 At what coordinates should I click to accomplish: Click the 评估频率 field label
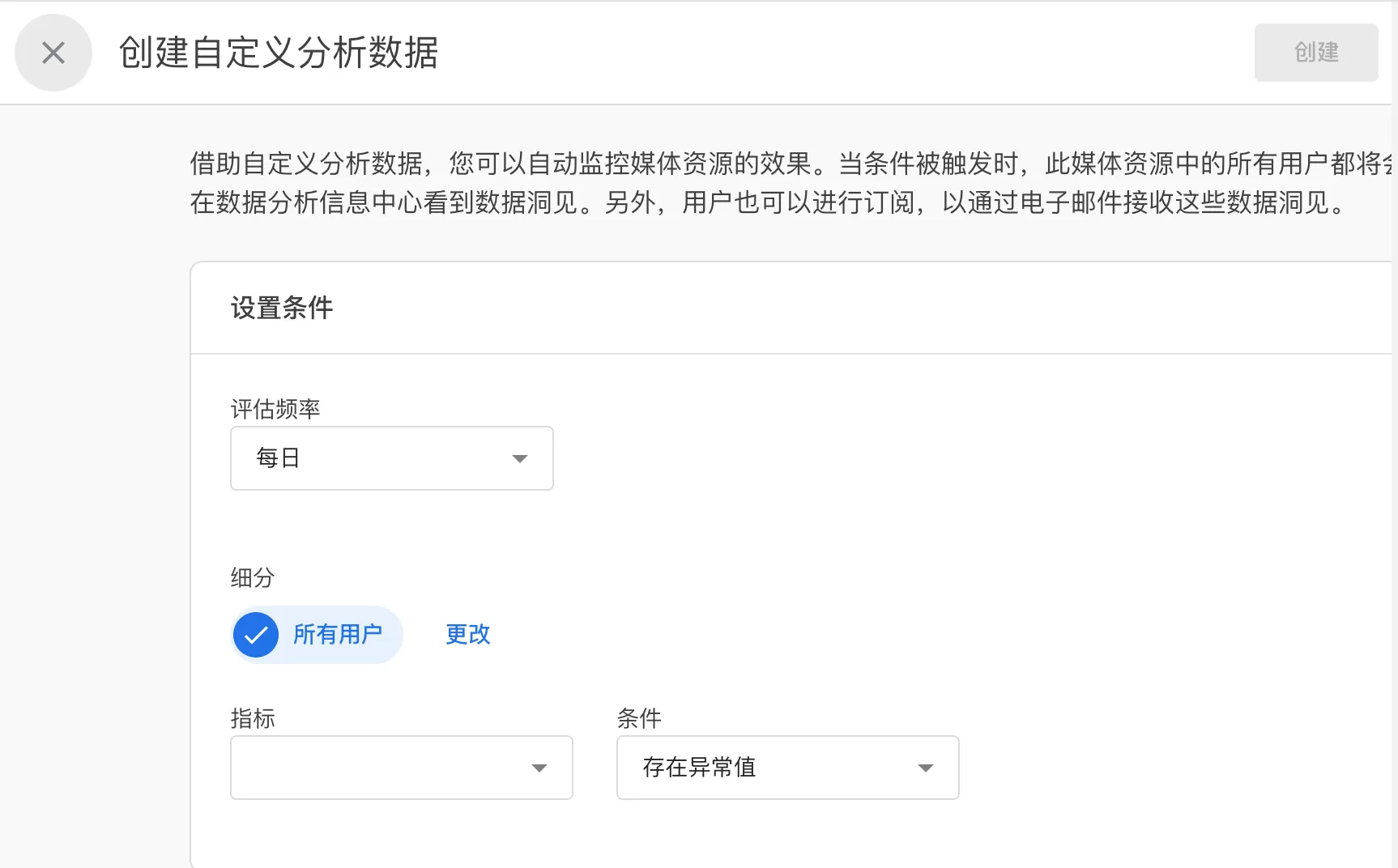click(275, 409)
